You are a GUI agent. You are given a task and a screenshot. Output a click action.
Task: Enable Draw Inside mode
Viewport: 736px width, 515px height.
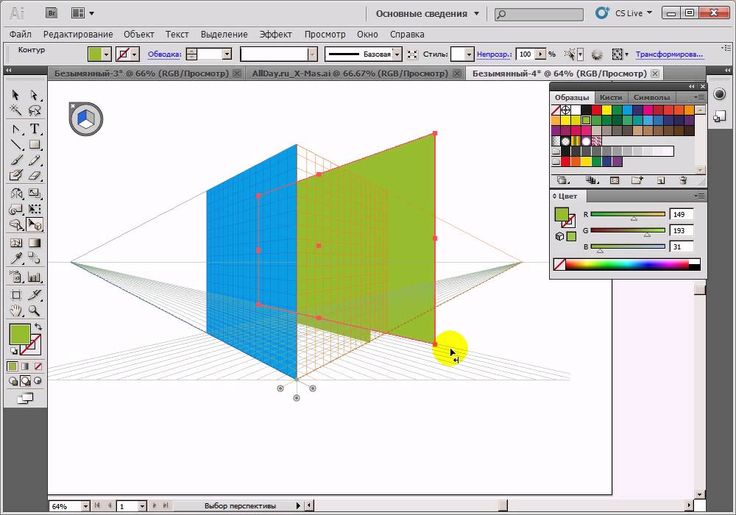click(x=38, y=381)
